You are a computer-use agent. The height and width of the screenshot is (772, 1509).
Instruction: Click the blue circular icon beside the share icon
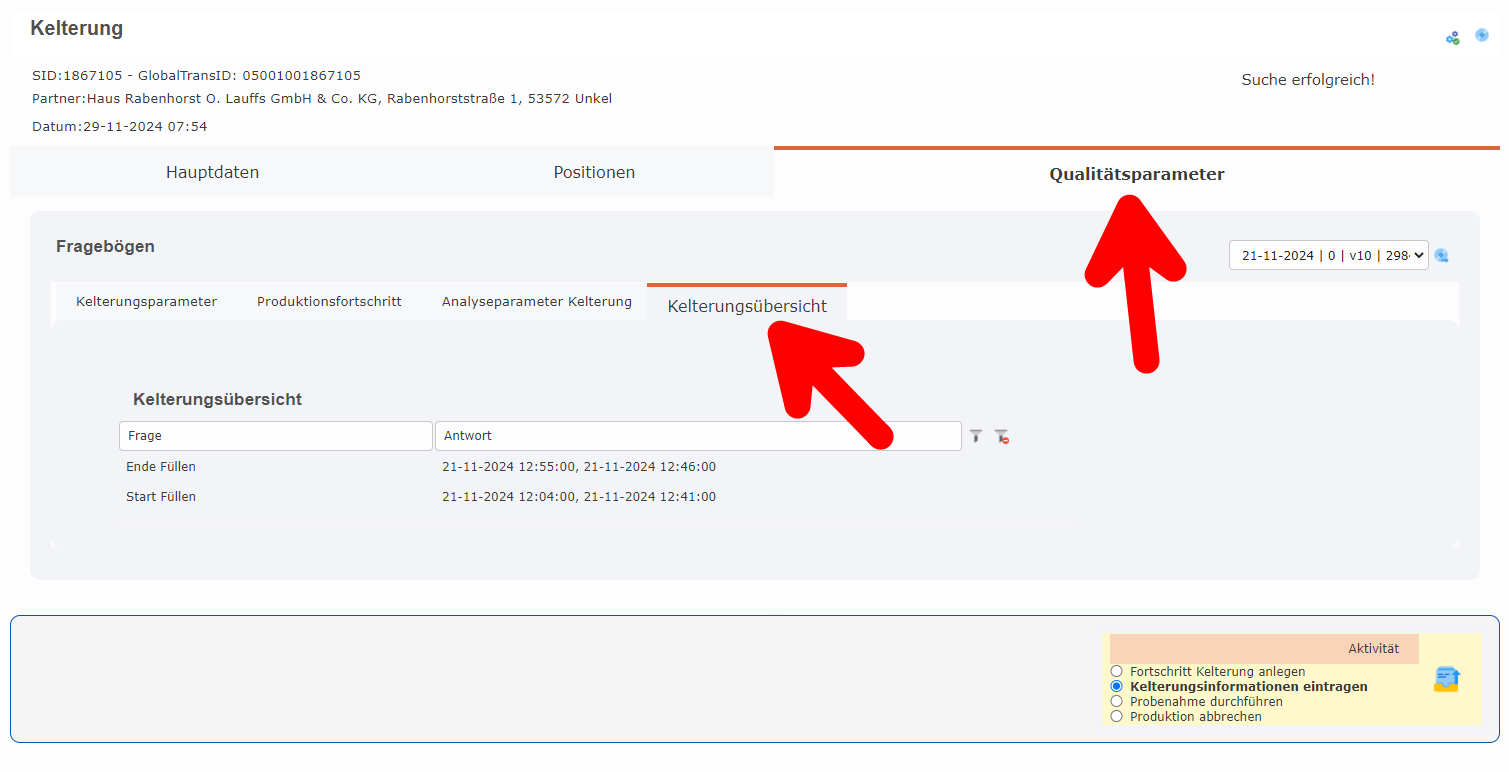tap(1481, 35)
